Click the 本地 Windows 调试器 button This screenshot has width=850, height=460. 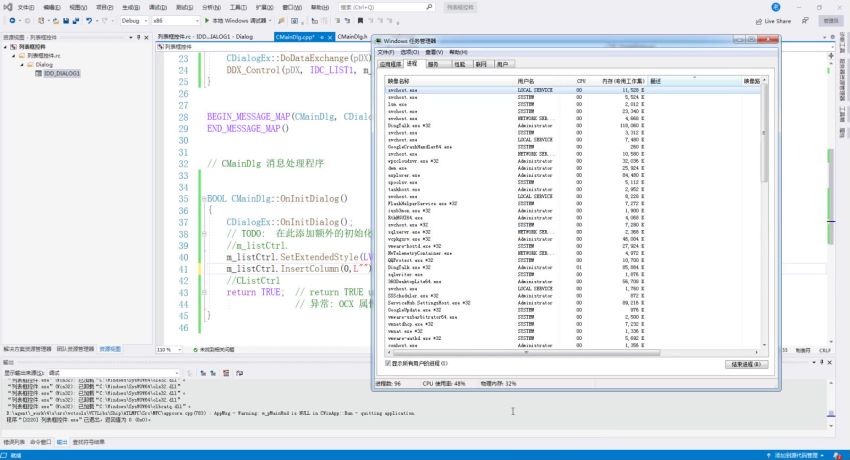pyautogui.click(x=239, y=21)
